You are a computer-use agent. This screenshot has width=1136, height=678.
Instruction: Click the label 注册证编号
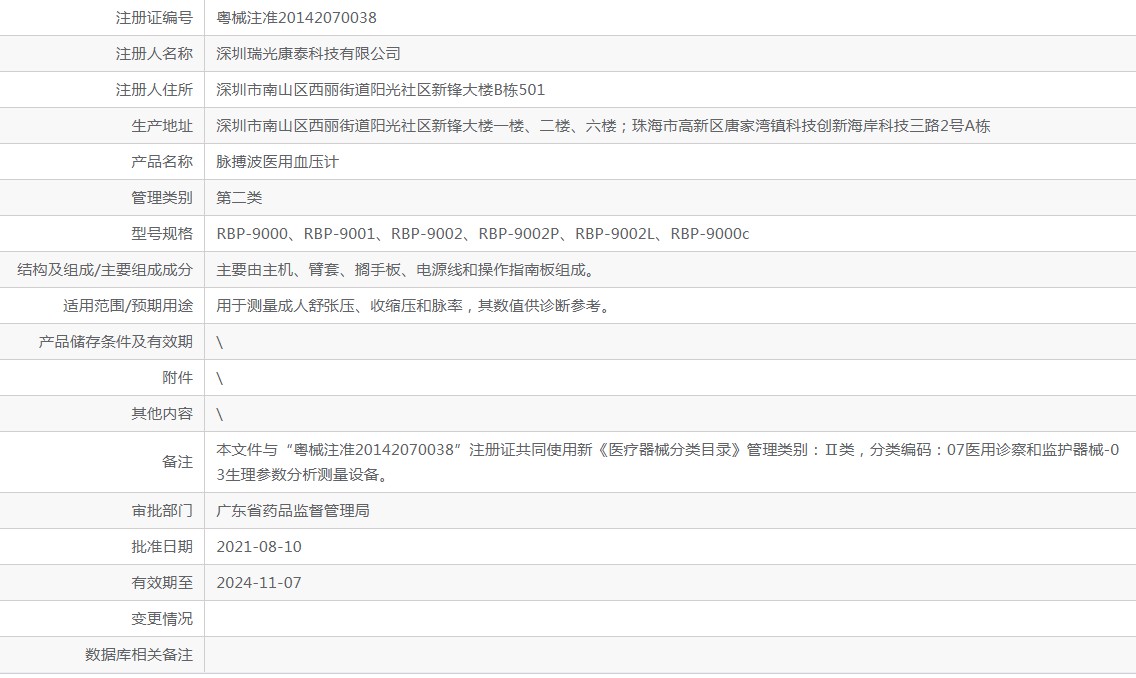pos(154,17)
